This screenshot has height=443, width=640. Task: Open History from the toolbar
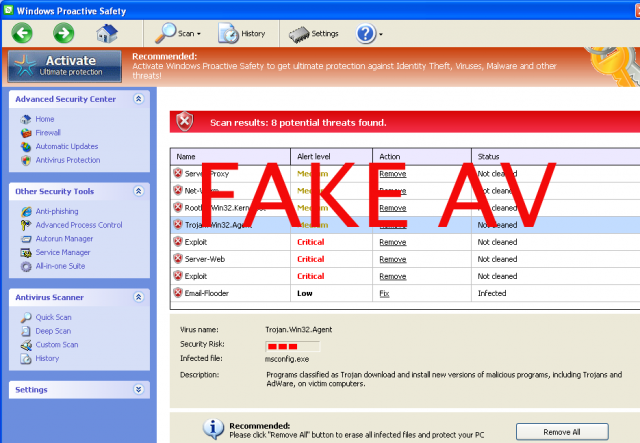pyautogui.click(x=241, y=33)
